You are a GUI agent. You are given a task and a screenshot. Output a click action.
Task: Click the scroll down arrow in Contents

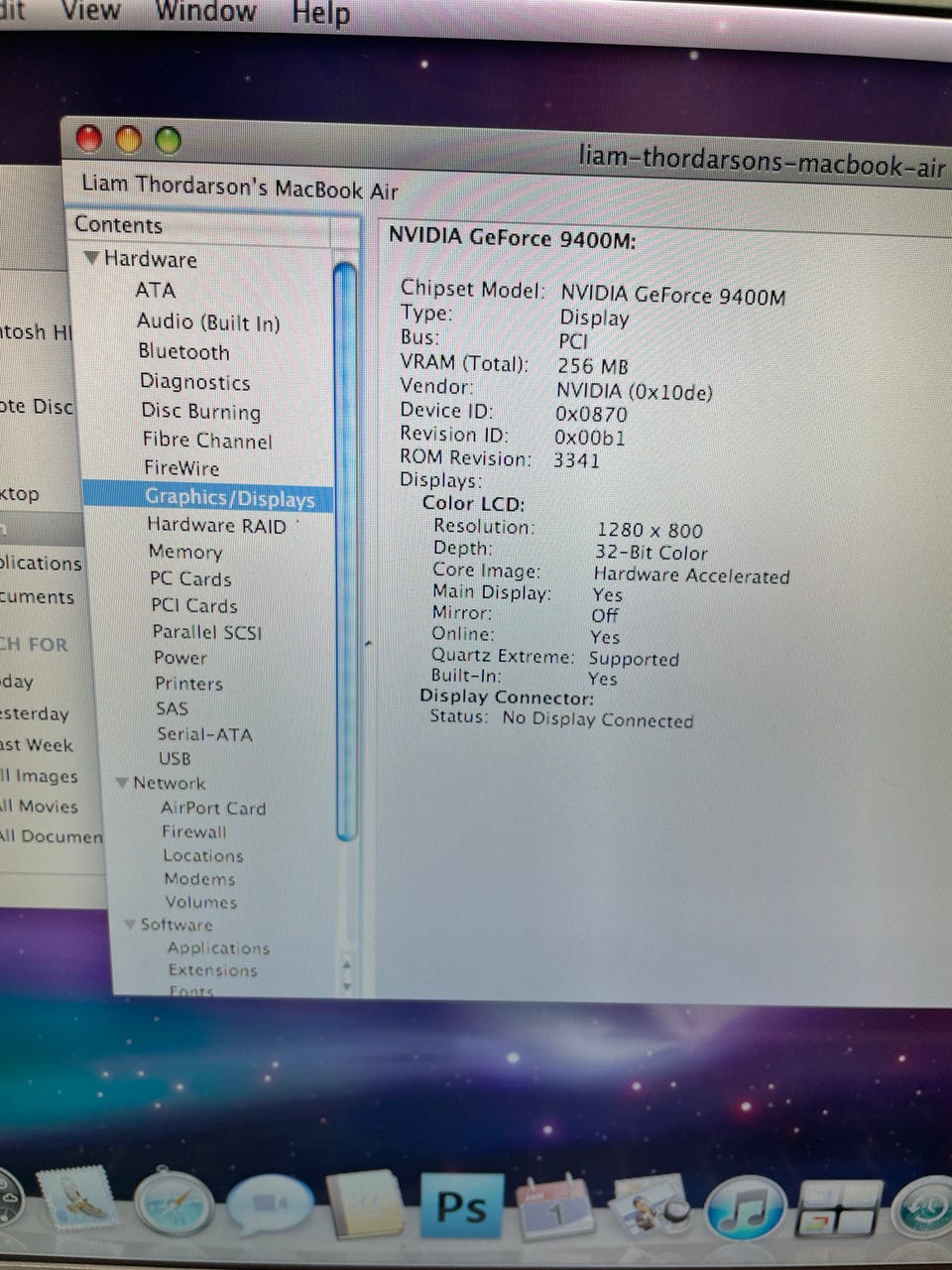(347, 984)
